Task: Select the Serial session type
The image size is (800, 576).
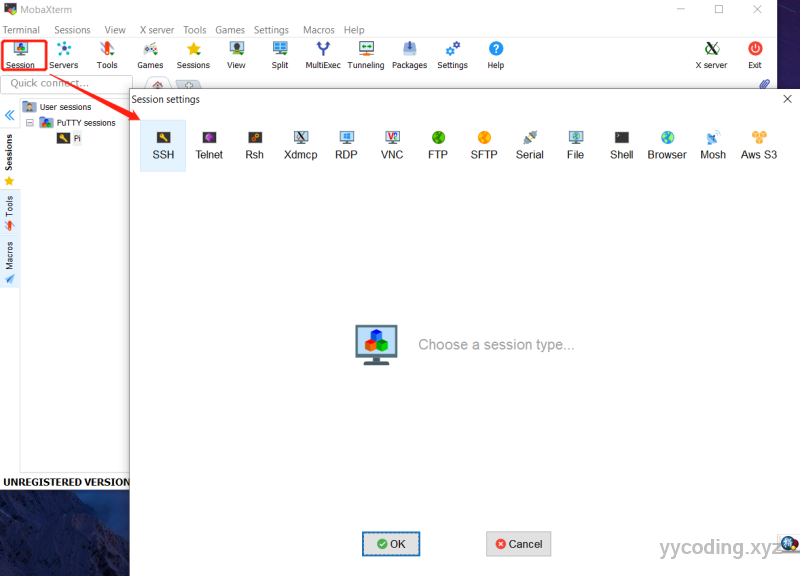Action: [x=530, y=145]
